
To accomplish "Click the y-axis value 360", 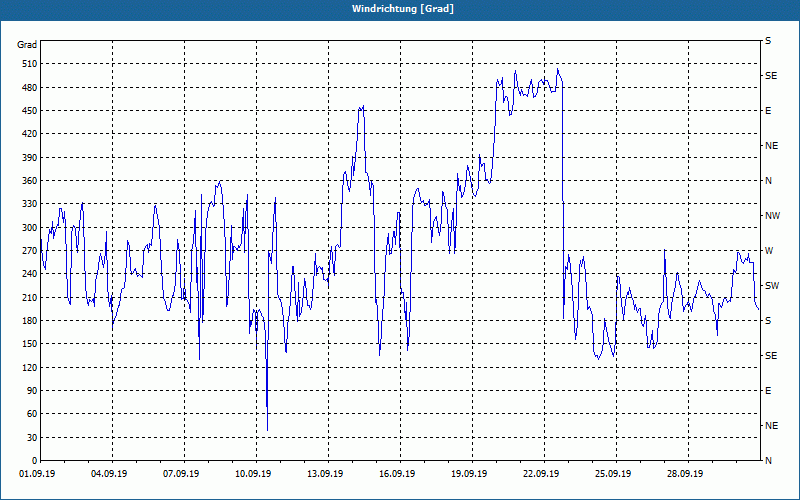I will 30,181.
